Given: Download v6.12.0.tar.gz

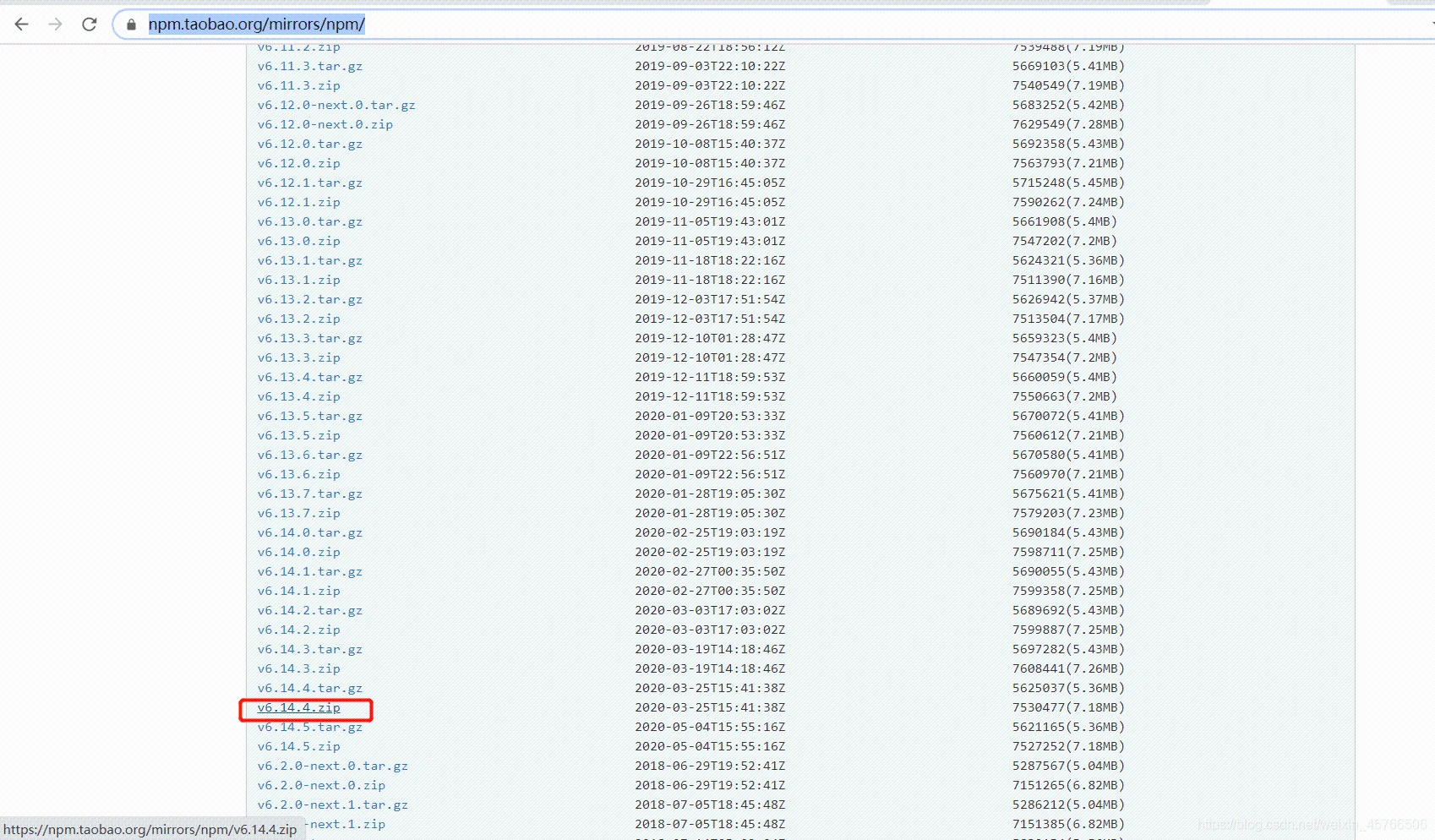Looking at the screenshot, I should [310, 145].
